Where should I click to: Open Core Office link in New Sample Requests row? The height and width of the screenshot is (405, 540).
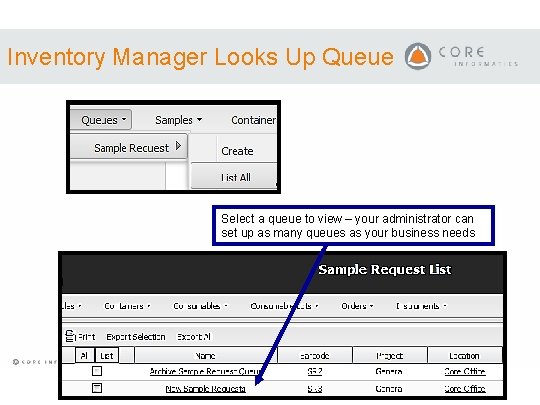465,388
